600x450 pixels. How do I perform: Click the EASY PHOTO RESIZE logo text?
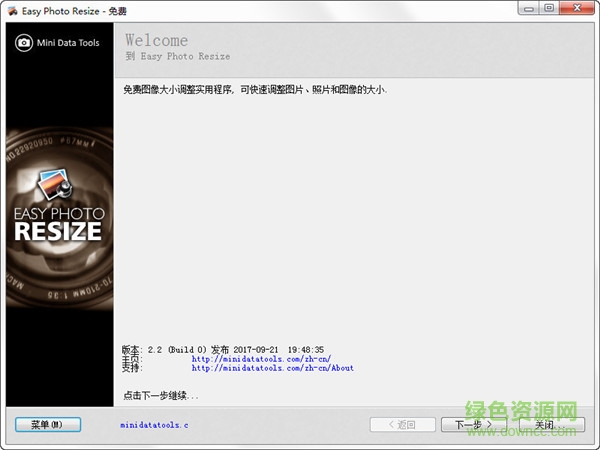(58, 222)
